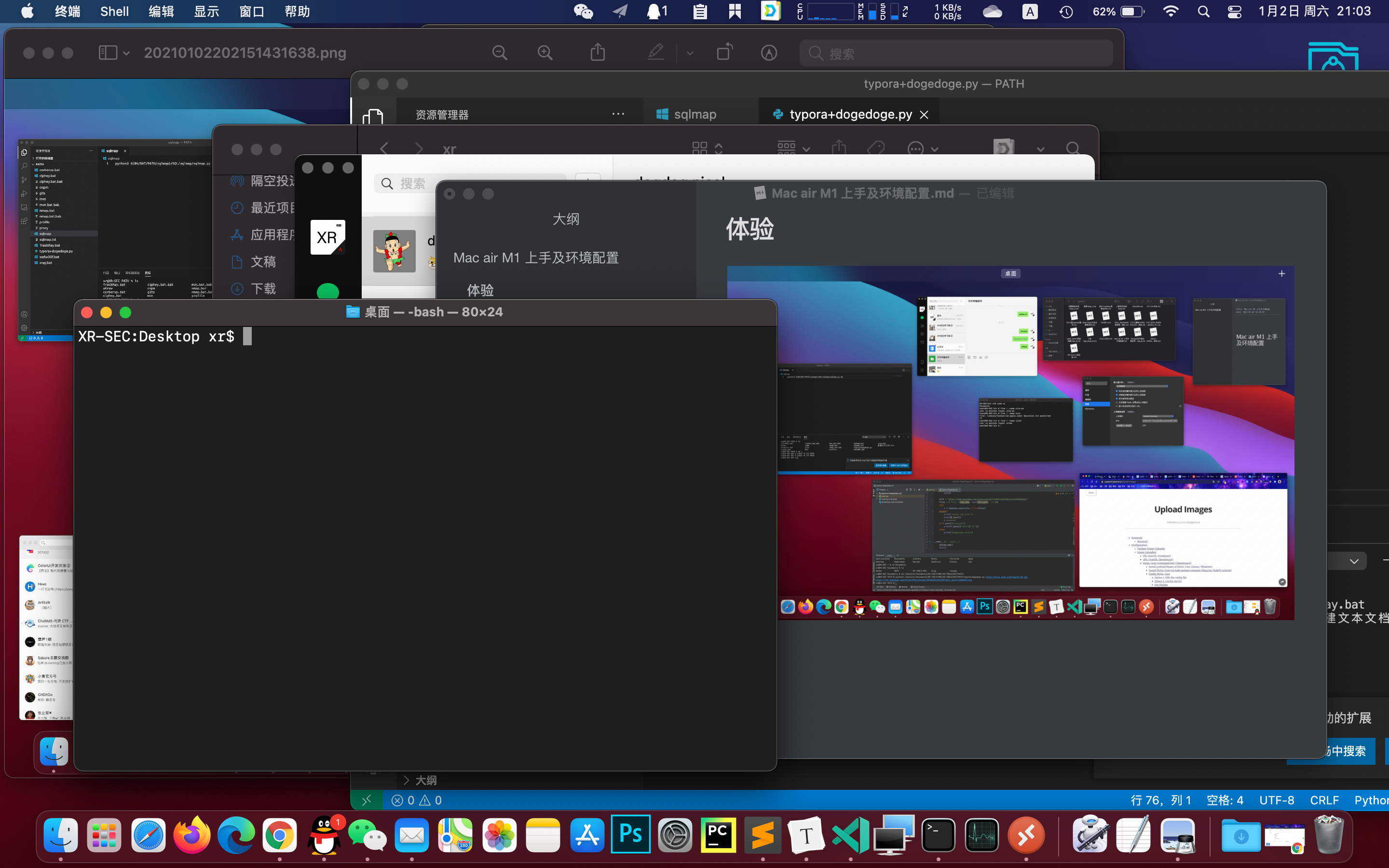Open sidebar view dropdown in Preview
1389x868 pixels.
[114, 53]
